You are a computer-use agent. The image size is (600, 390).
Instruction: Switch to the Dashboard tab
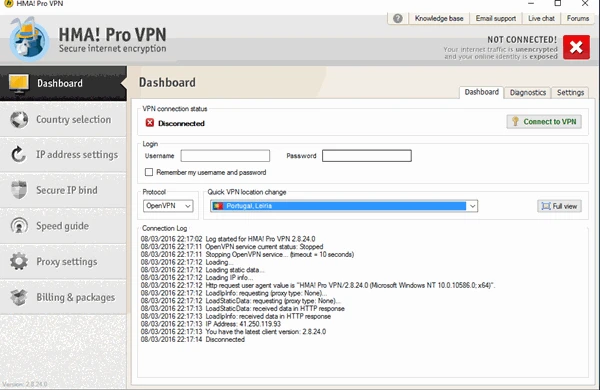(481, 92)
